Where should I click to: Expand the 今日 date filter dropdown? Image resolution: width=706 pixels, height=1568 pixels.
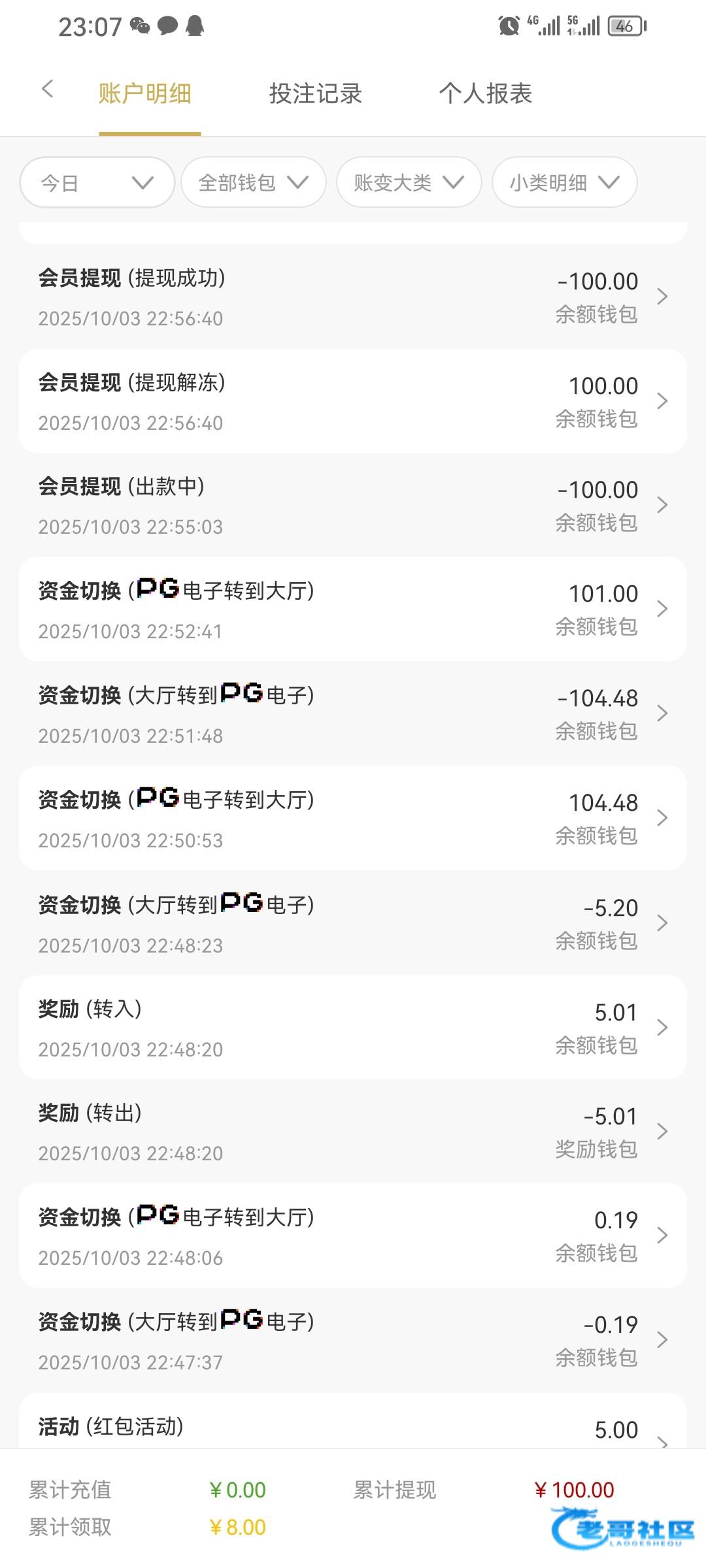(x=97, y=183)
